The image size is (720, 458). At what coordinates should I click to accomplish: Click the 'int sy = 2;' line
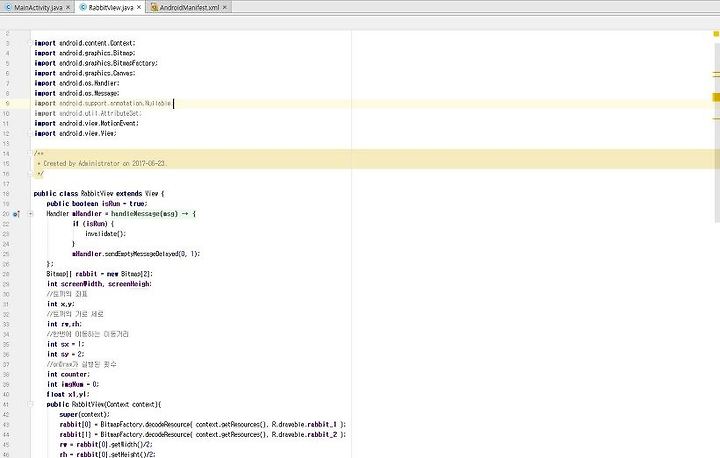(66, 354)
